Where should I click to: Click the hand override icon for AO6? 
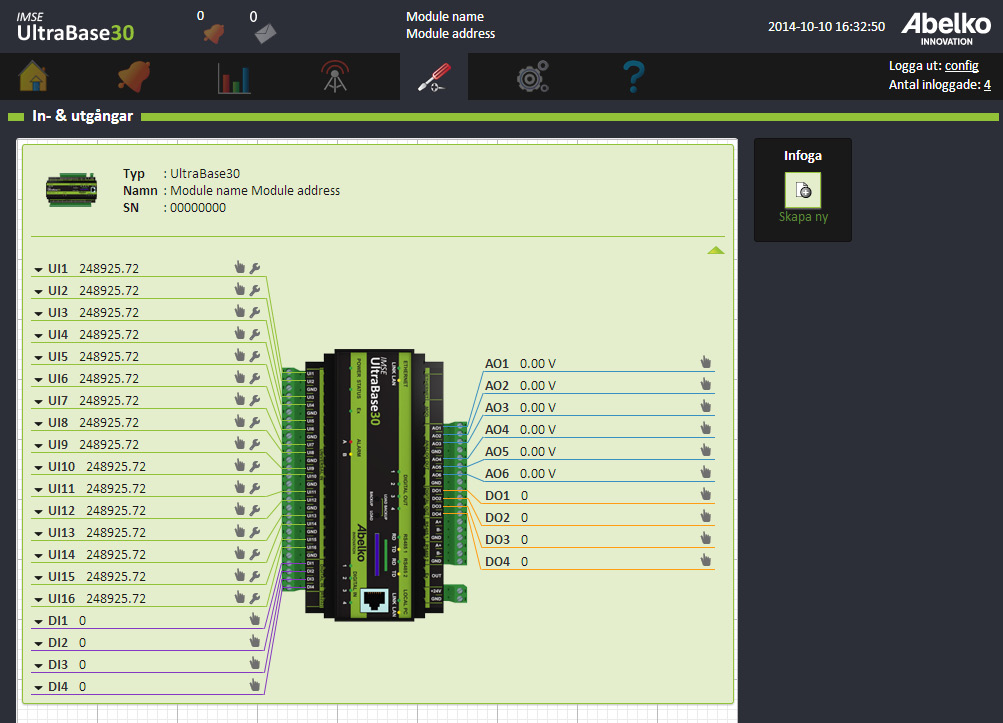pyautogui.click(x=706, y=472)
